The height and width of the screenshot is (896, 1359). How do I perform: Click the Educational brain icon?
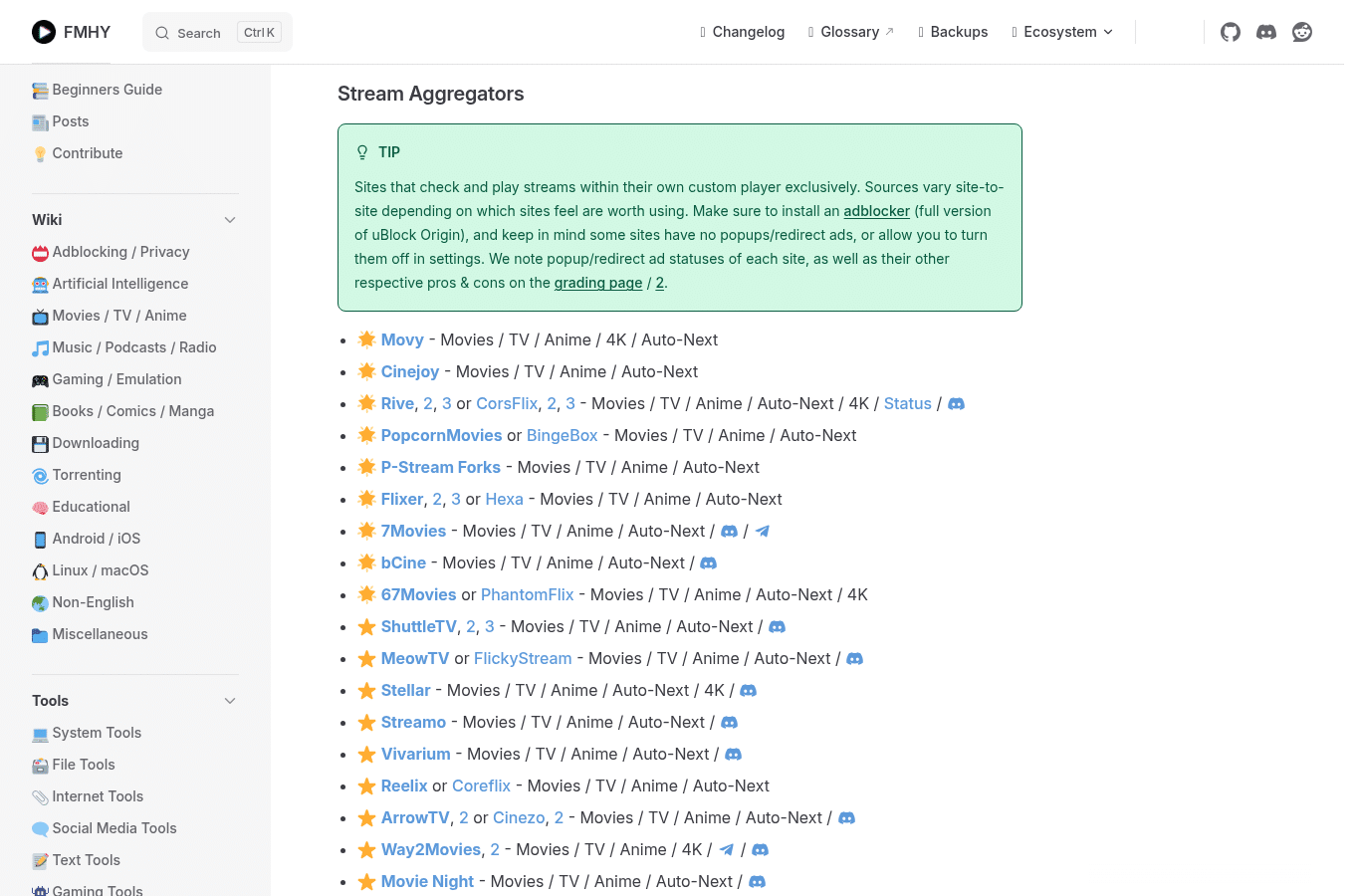point(40,508)
